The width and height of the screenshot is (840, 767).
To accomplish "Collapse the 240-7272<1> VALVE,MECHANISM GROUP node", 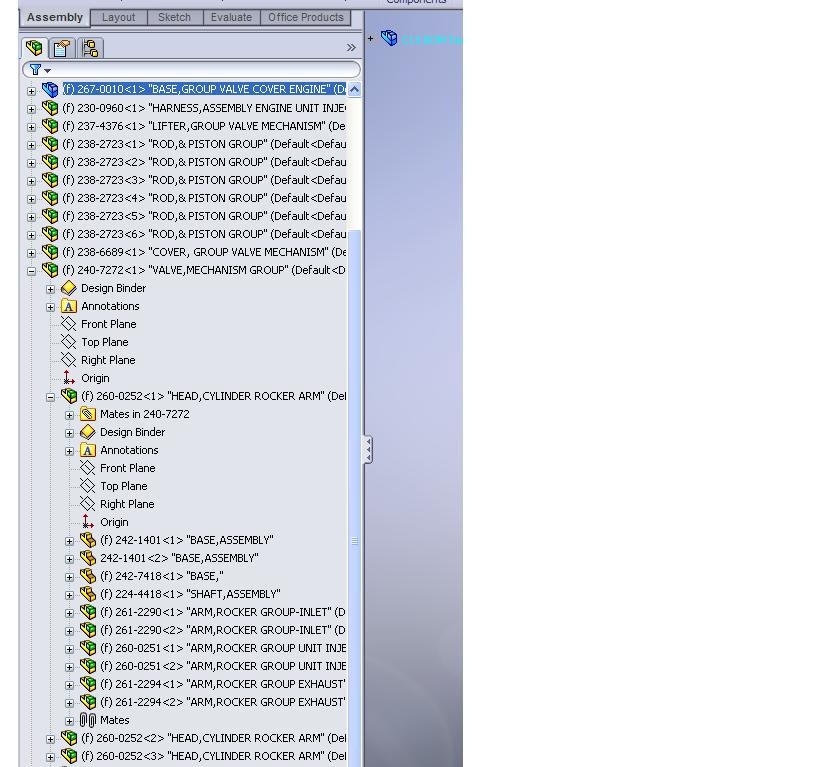I will point(32,272).
